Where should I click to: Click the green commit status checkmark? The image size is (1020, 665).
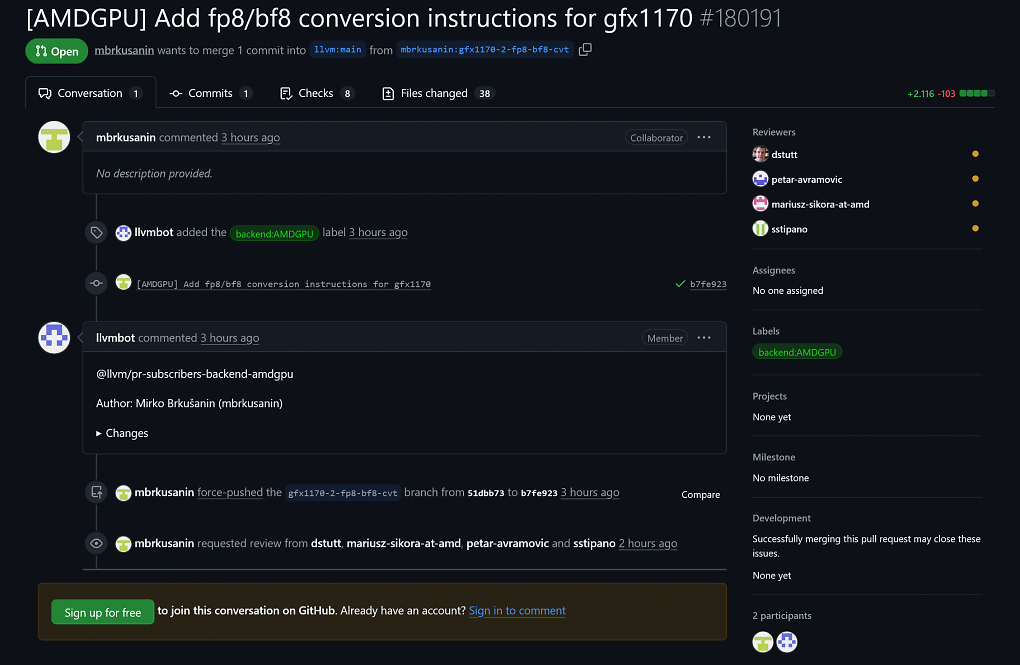(680, 284)
